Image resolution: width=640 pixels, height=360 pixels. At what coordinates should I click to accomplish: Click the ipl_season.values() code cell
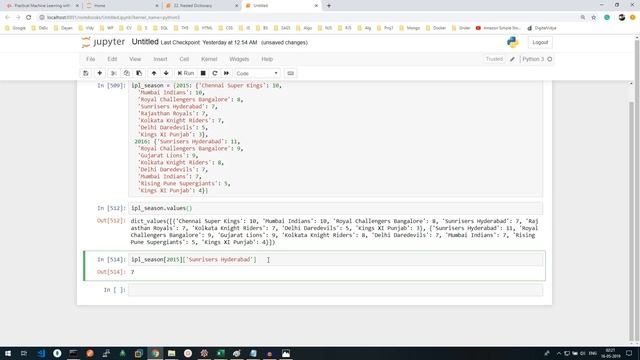coord(336,208)
